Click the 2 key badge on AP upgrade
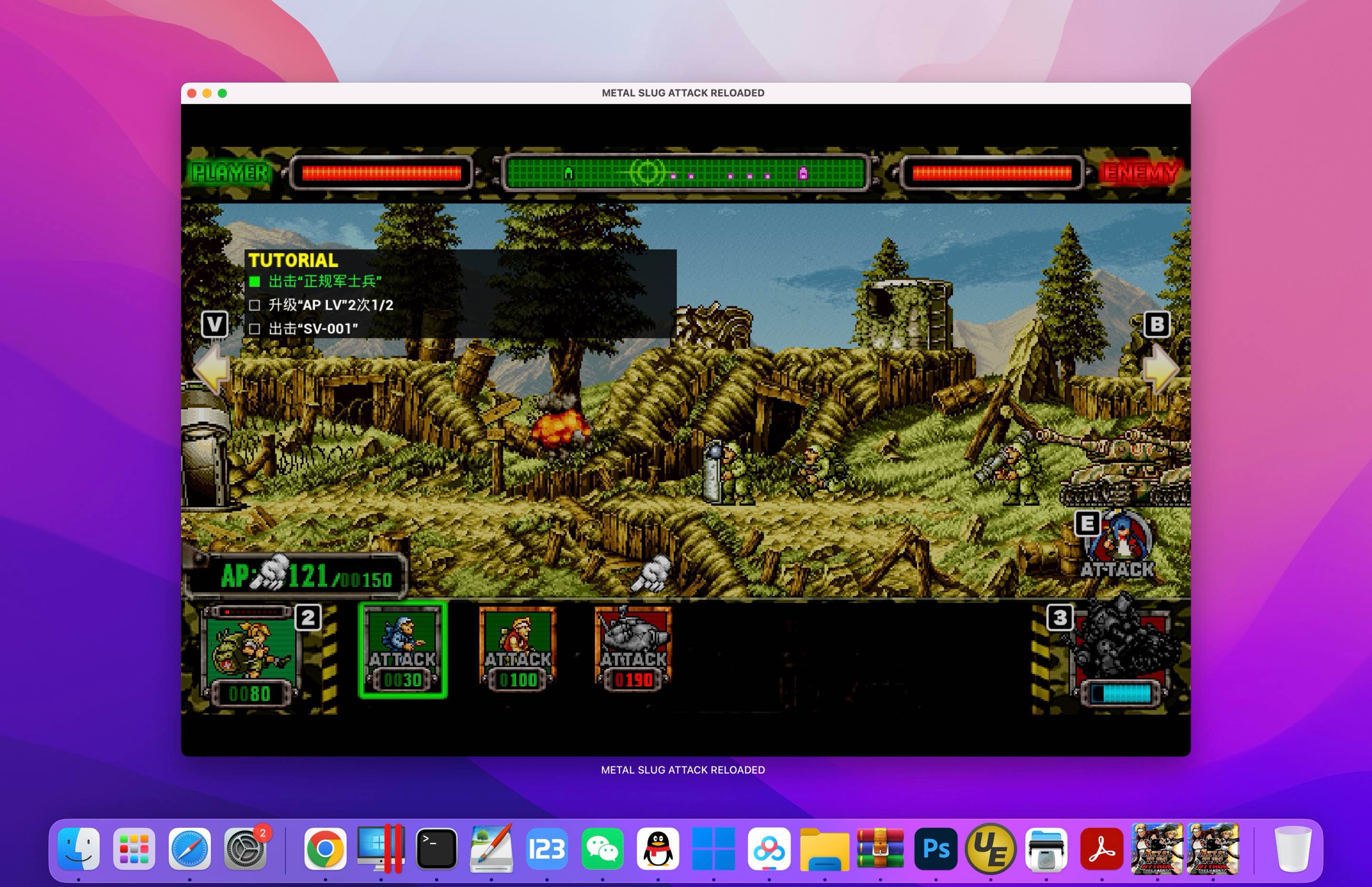Viewport: 1372px width, 887px height. point(308,617)
